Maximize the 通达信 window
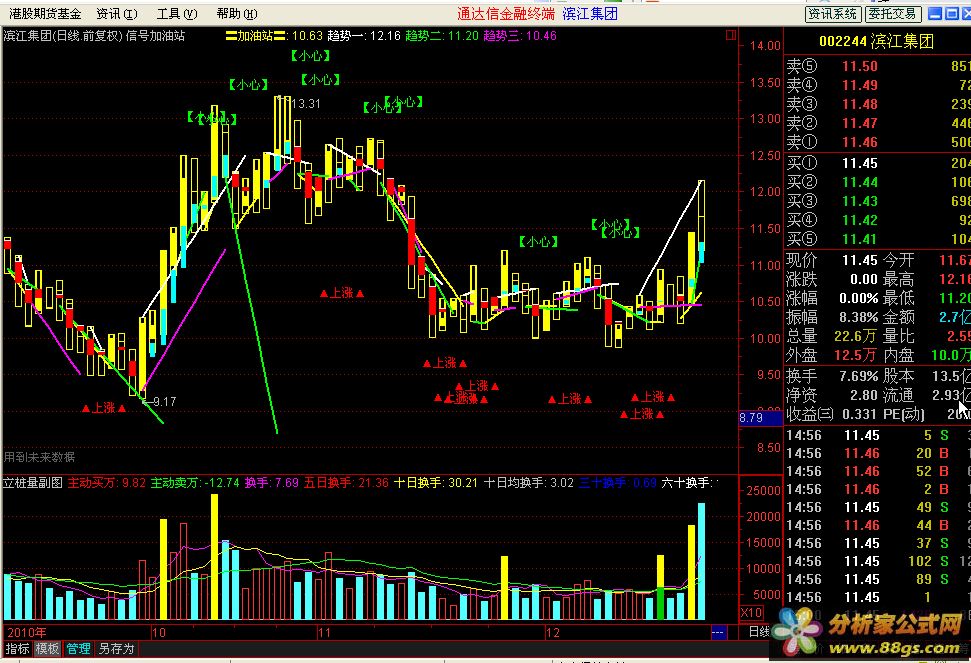 [x=951, y=14]
